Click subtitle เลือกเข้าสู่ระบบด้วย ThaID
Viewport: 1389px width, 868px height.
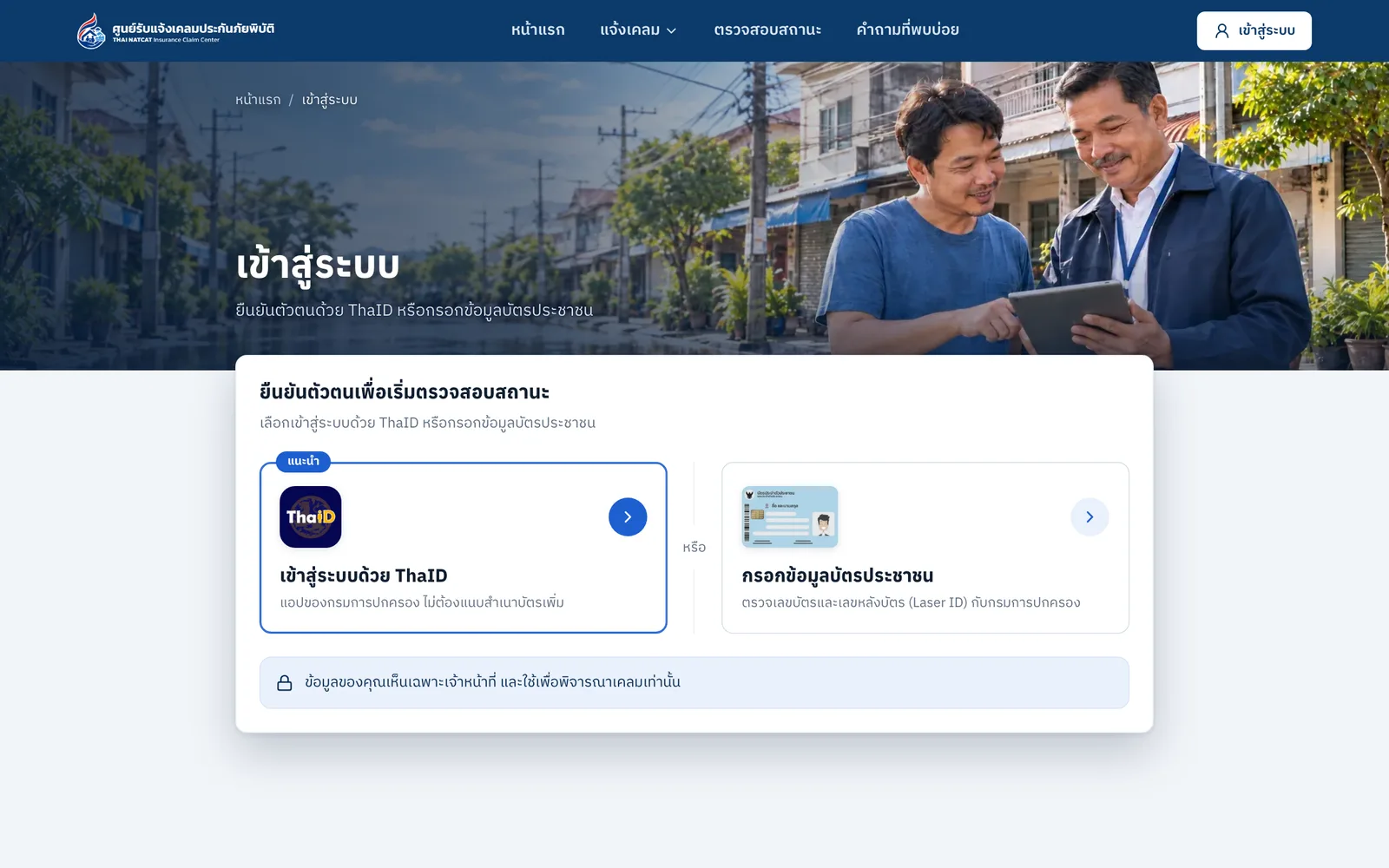[427, 423]
